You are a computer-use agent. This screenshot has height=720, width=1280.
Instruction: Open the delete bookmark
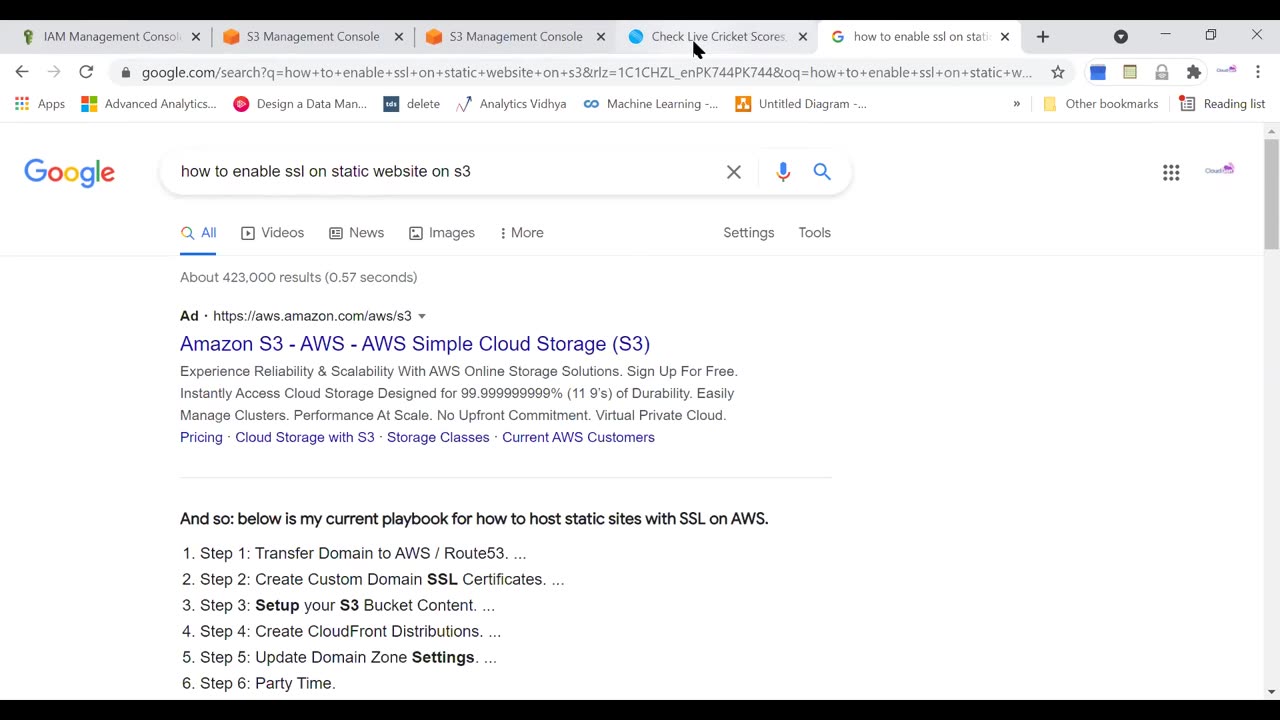coord(412,104)
